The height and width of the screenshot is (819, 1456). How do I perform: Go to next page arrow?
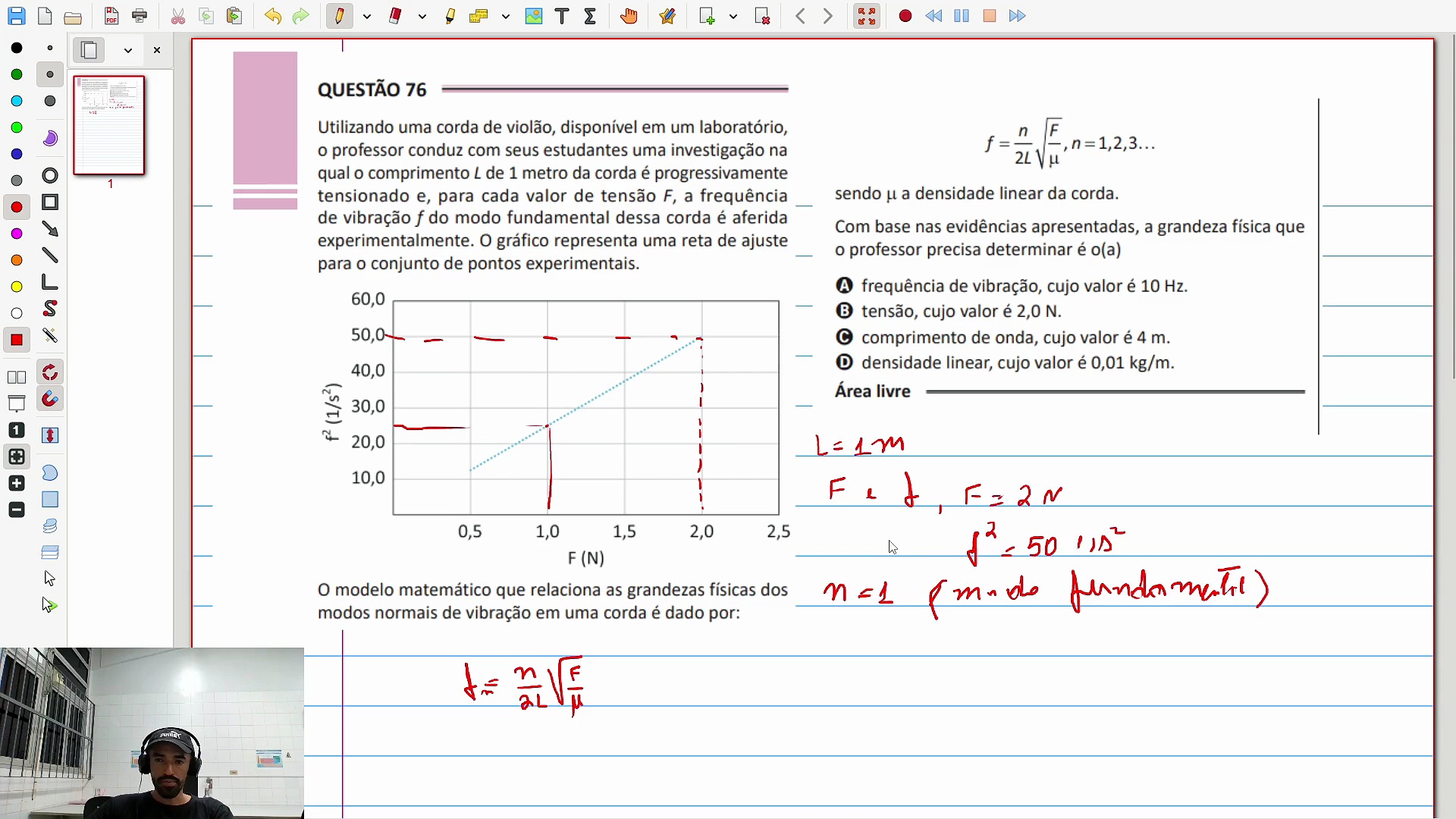tap(828, 16)
